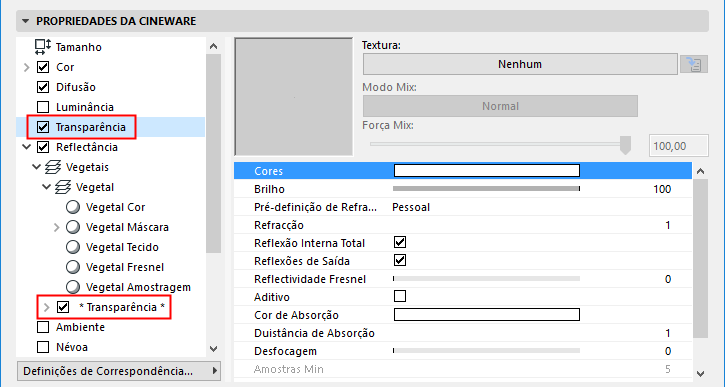Enable the Ambiente checkbox

point(43,327)
